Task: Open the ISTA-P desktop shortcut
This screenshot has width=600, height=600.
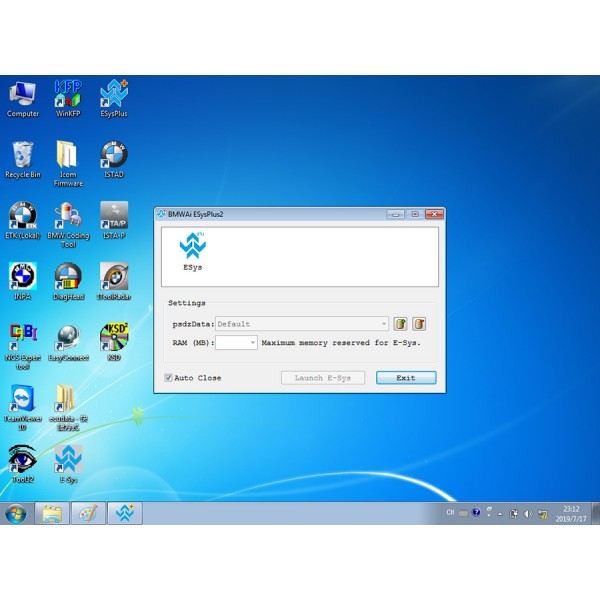Action: pos(114,221)
